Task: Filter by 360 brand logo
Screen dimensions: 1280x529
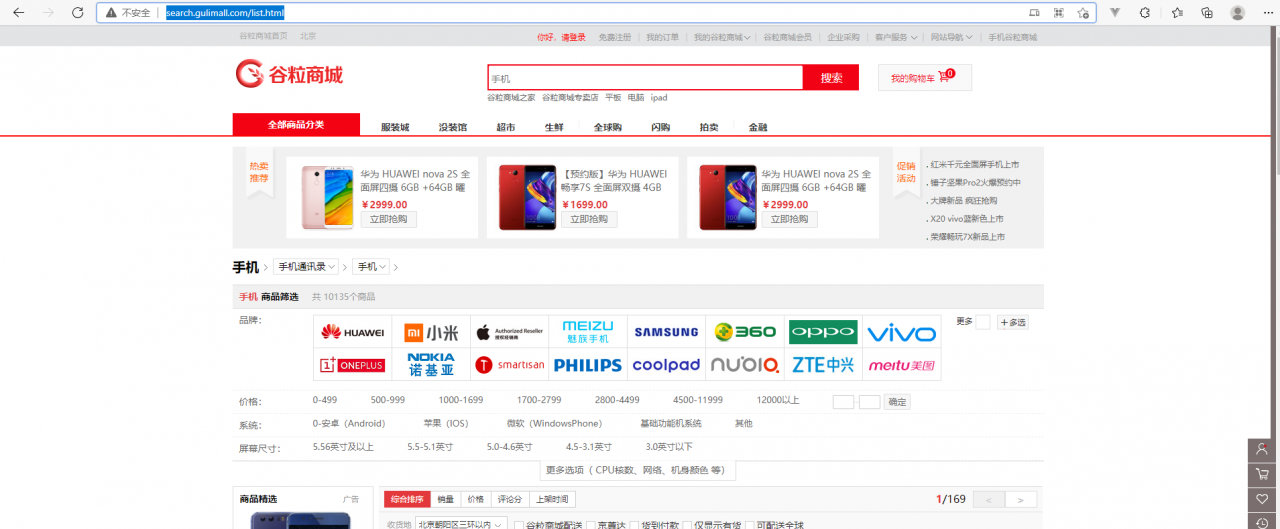Action: point(745,332)
